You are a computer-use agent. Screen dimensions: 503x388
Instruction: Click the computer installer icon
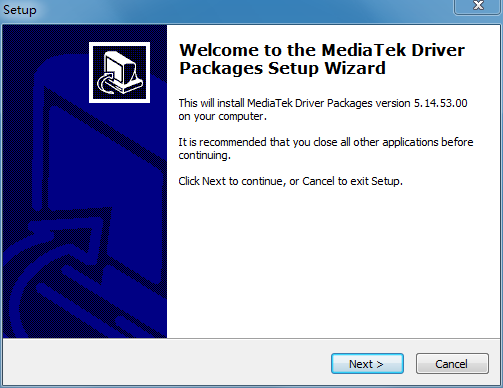(119, 72)
